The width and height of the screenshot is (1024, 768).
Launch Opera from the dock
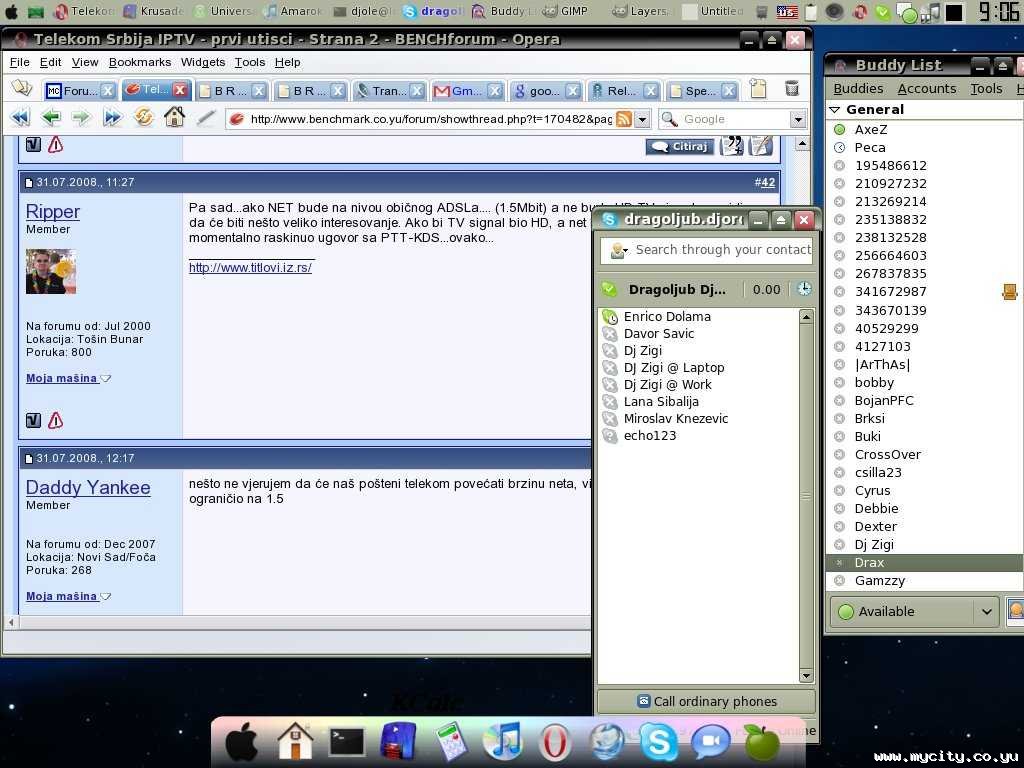tap(554, 743)
